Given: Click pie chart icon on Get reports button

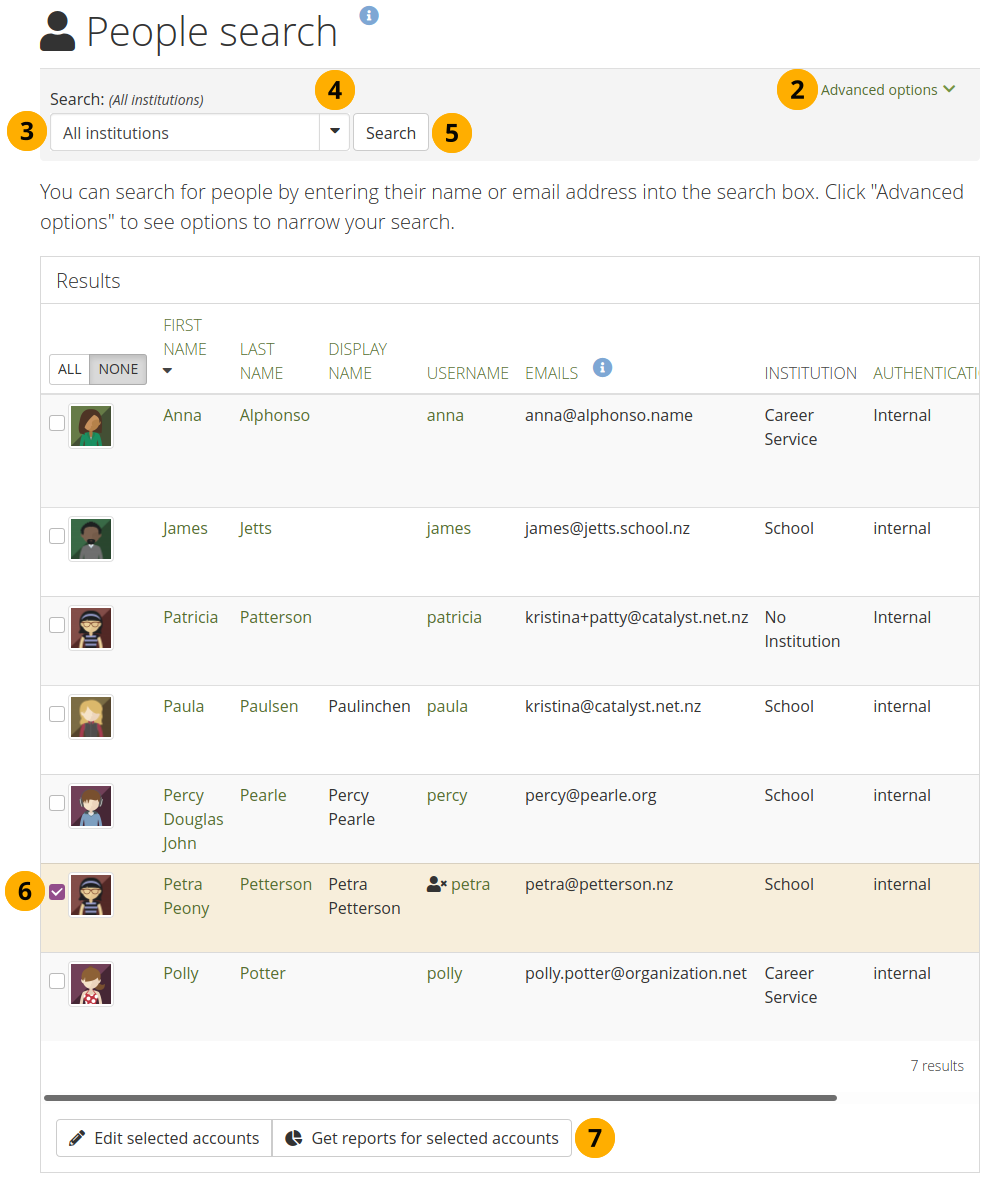Looking at the screenshot, I should tap(294, 1138).
